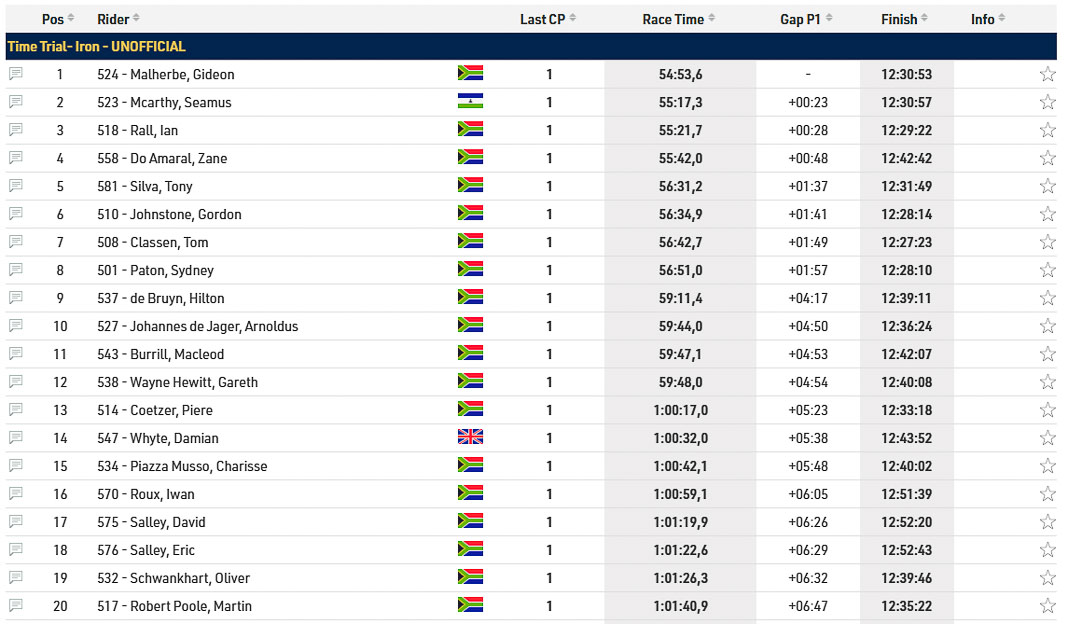Image resolution: width=1068 pixels, height=624 pixels.
Task: Open comment icon for Malherbe, Gideon
Action: pos(16,74)
